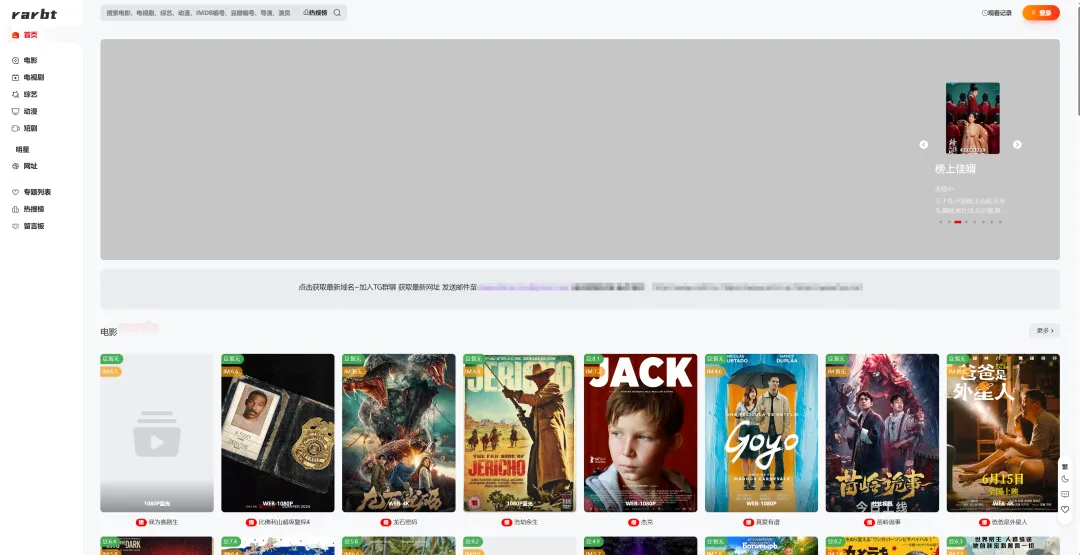
Task: Click the title link 爸爸是外星人
Action: point(1009,523)
